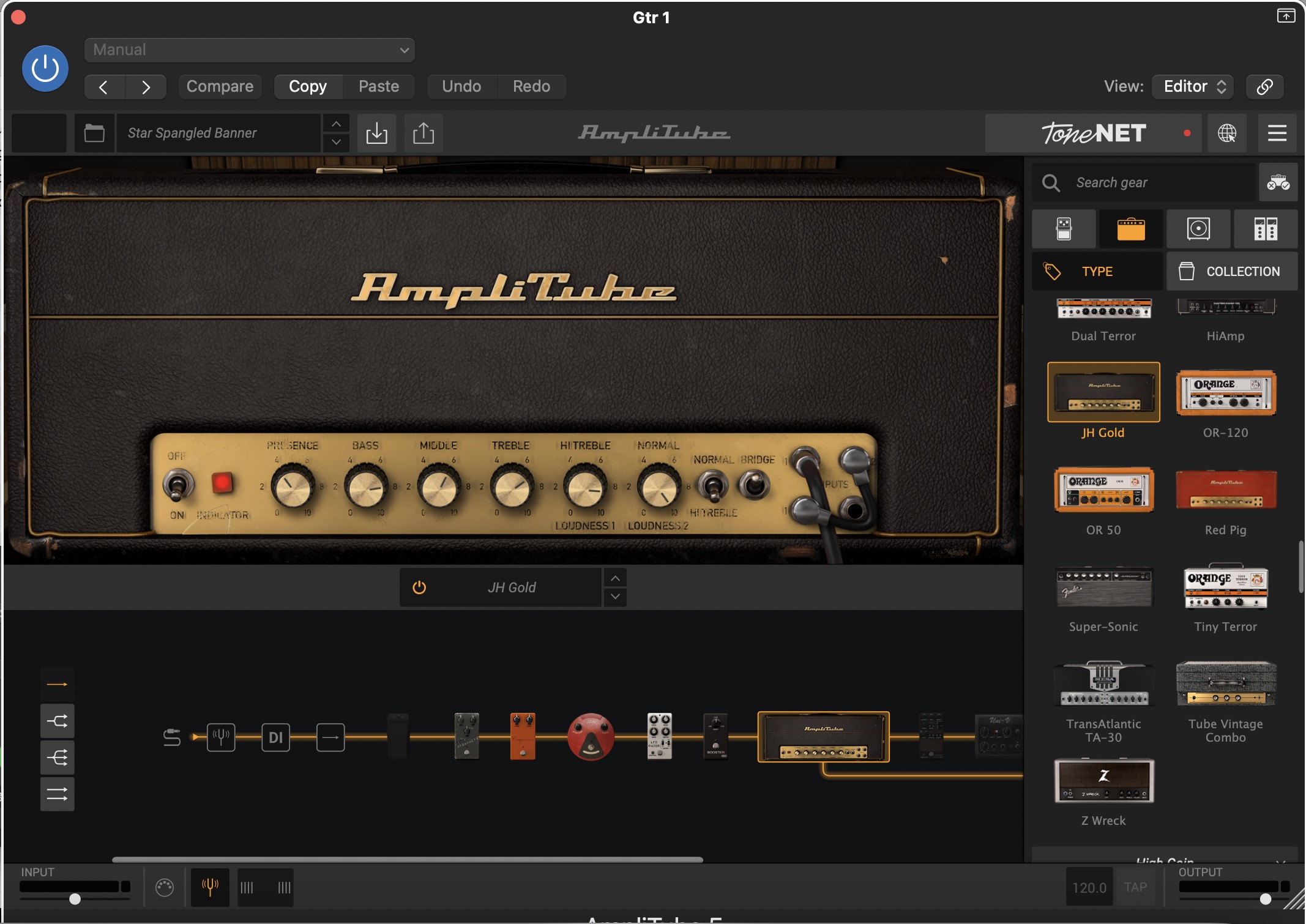1306x924 pixels.
Task: Select the orange pedal in the chain
Action: [523, 736]
